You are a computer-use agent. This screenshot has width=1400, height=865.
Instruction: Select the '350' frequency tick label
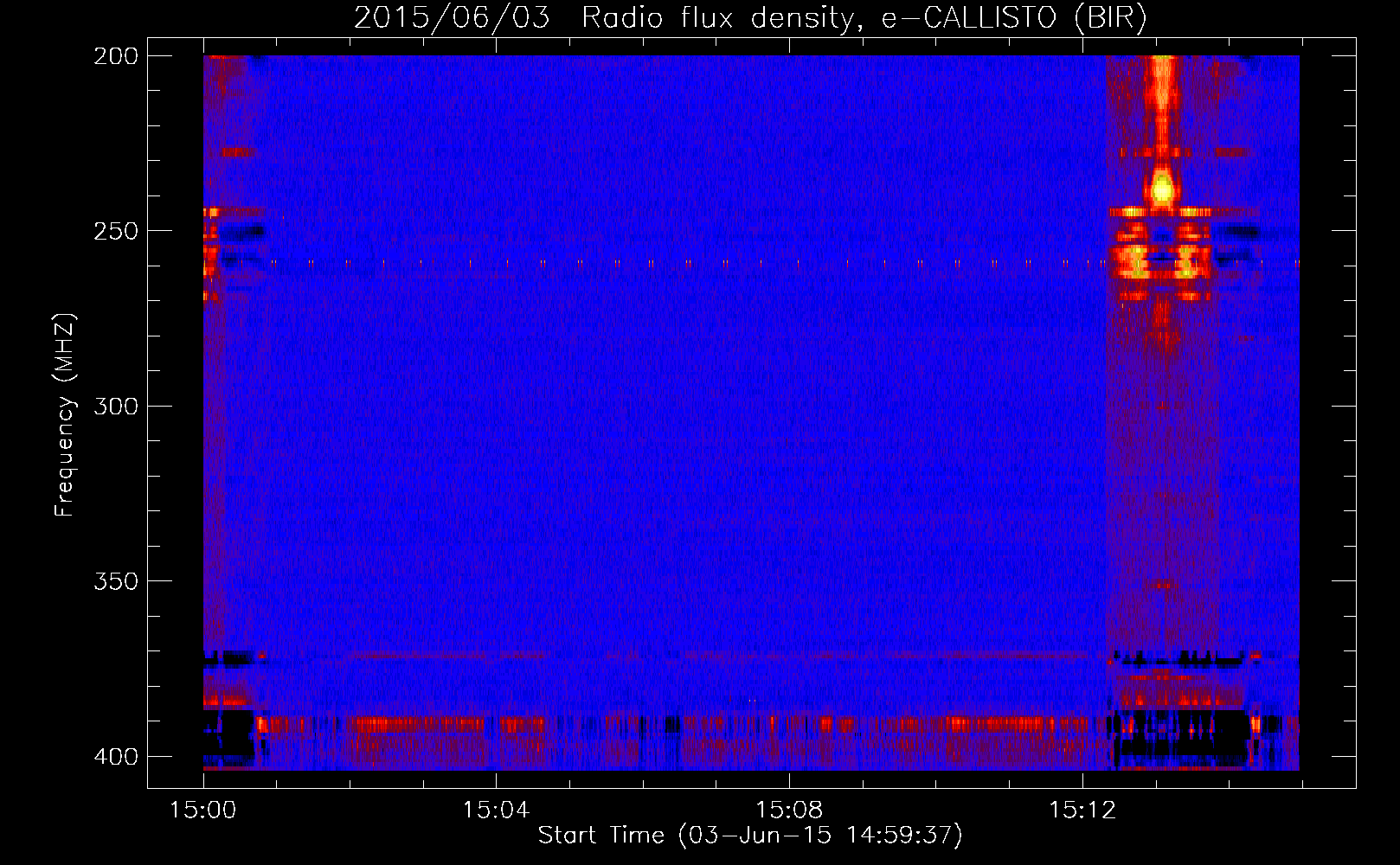tap(116, 581)
